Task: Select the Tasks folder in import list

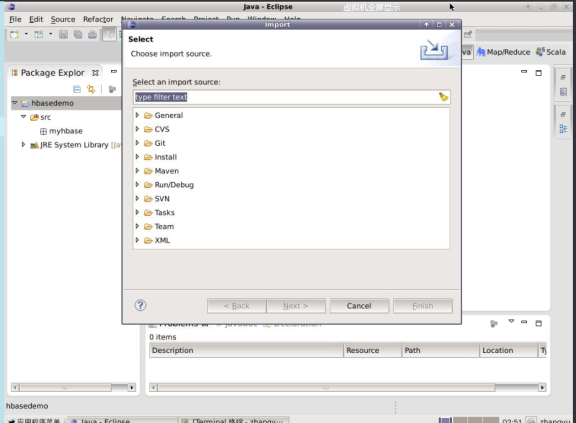Action: pos(159,213)
